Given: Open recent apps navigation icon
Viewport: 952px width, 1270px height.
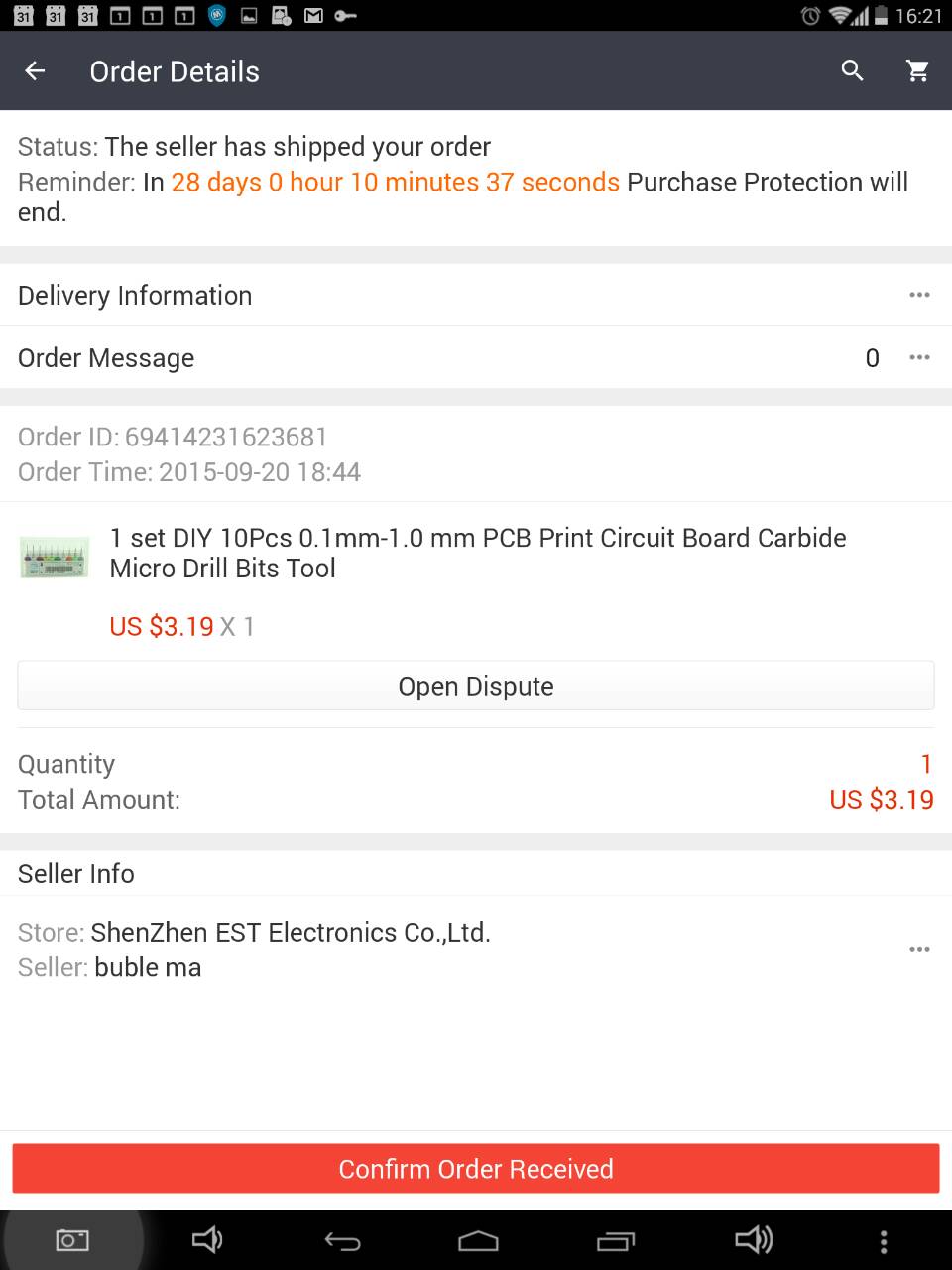Looking at the screenshot, I should (615, 1241).
